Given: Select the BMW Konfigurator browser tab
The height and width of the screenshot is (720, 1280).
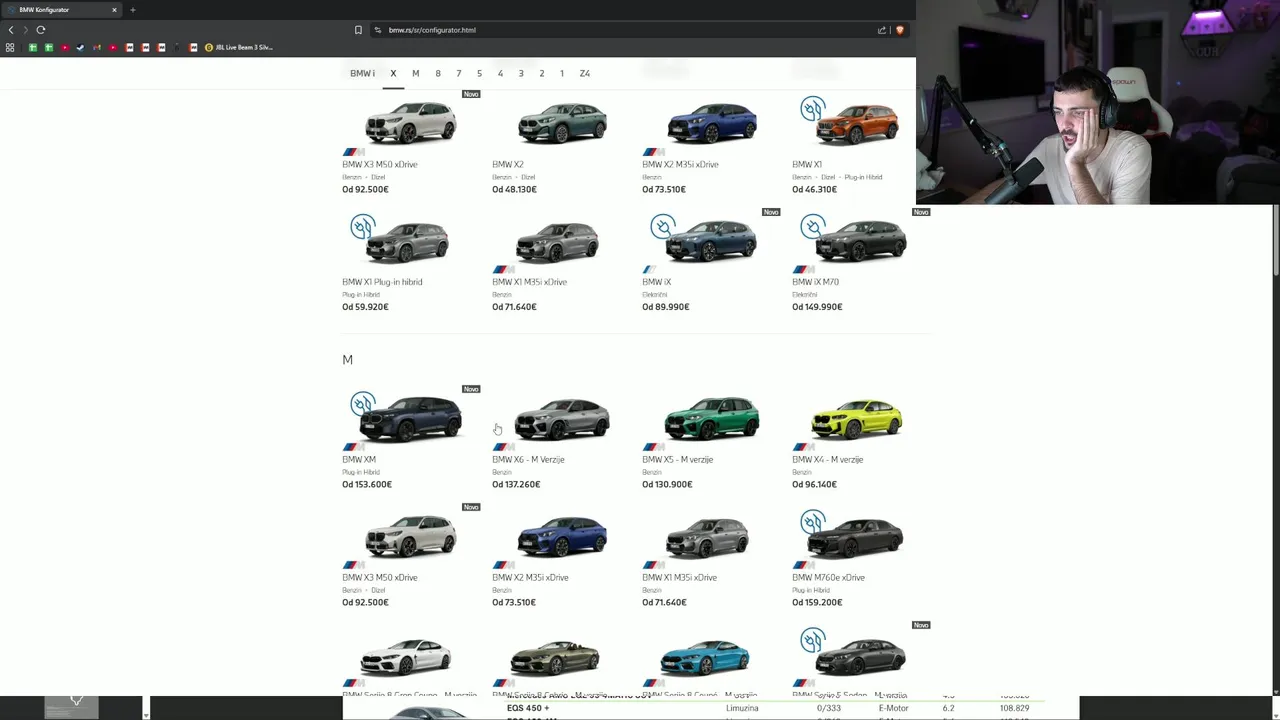Looking at the screenshot, I should click(62, 10).
